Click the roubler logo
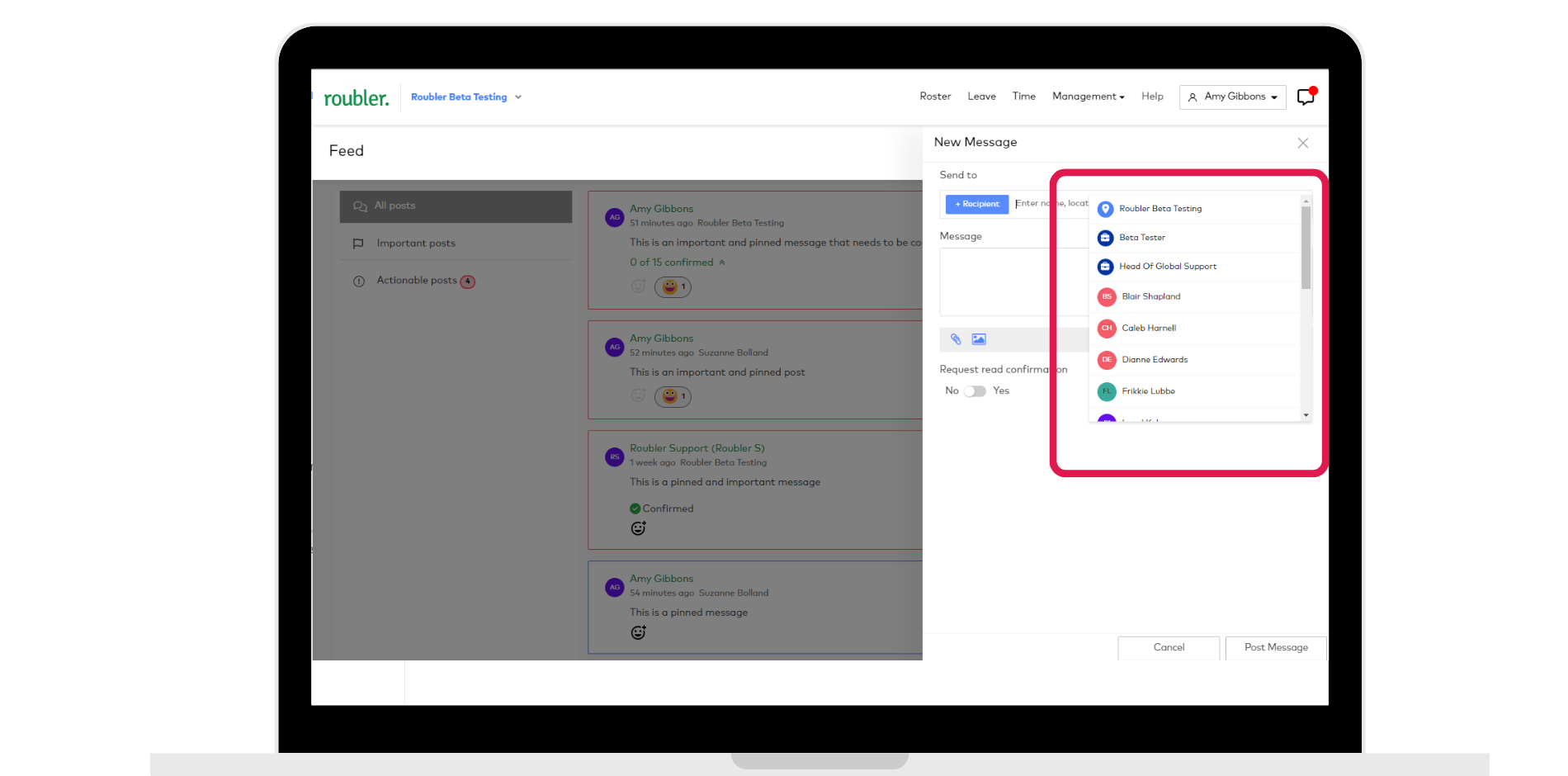 click(x=356, y=98)
